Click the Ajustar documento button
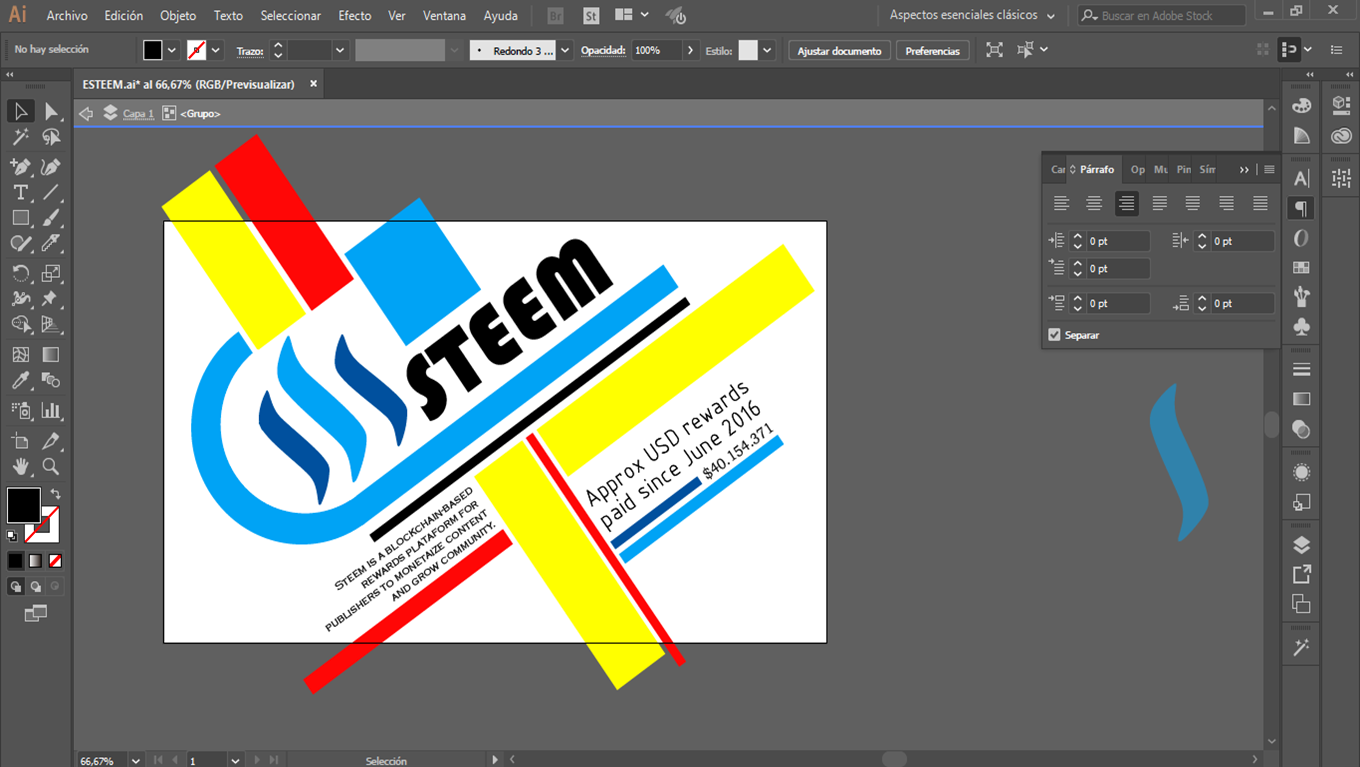The height and width of the screenshot is (767, 1360). 839,50
